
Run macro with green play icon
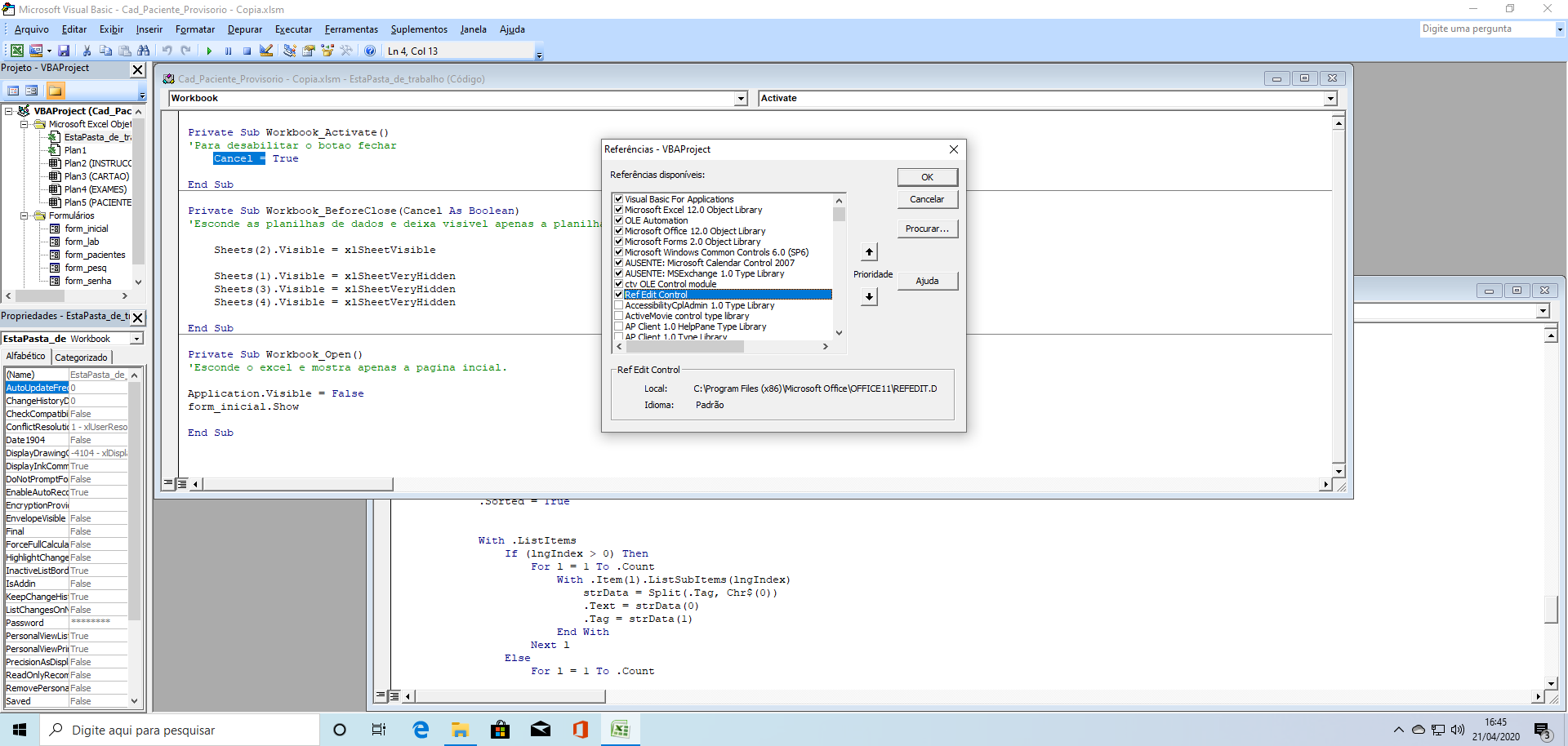pyautogui.click(x=209, y=51)
